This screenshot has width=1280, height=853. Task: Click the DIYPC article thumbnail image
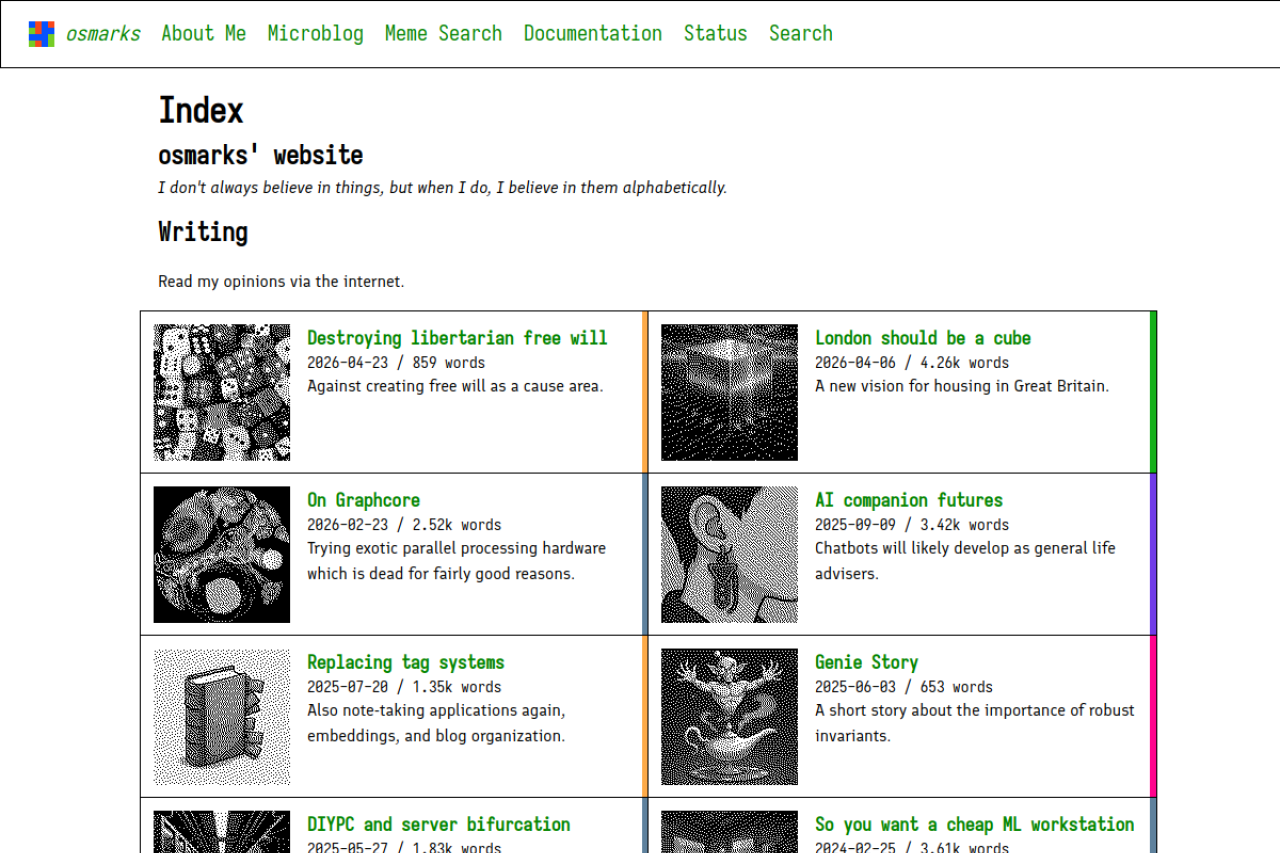tap(222, 832)
